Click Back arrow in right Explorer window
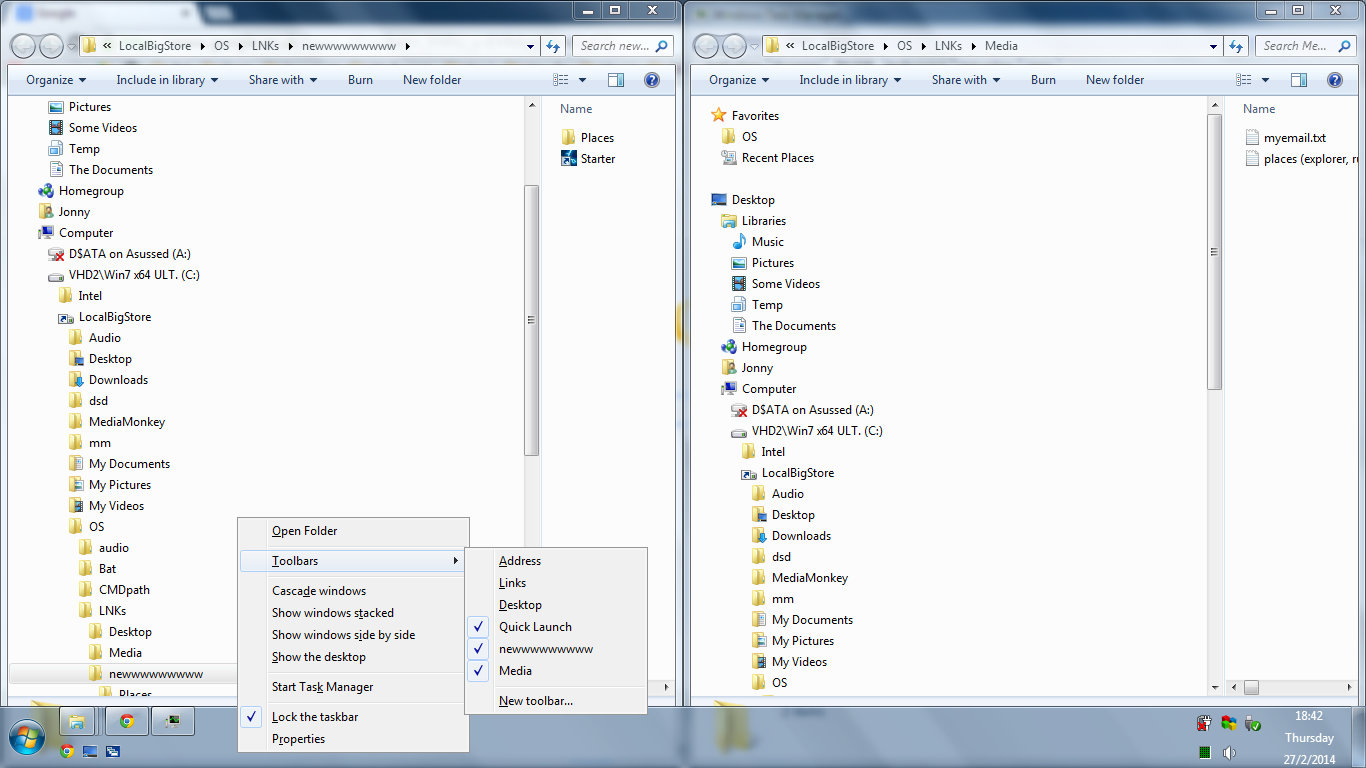Screen dimensions: 1366x768 click(706, 46)
